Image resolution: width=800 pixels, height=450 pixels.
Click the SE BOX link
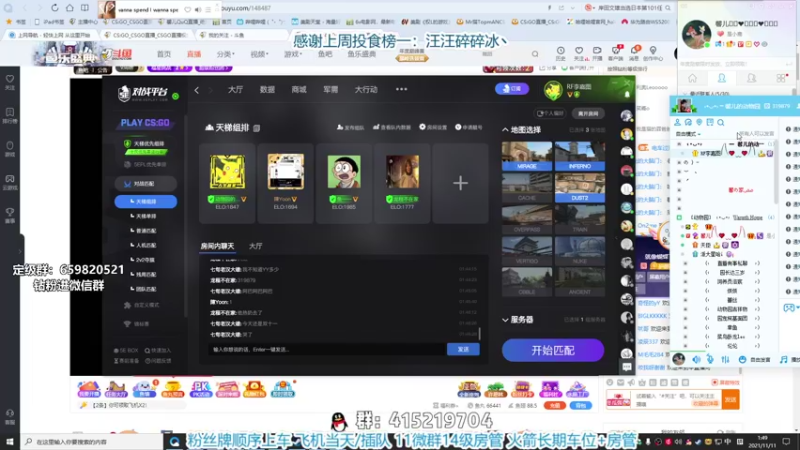click(126, 351)
